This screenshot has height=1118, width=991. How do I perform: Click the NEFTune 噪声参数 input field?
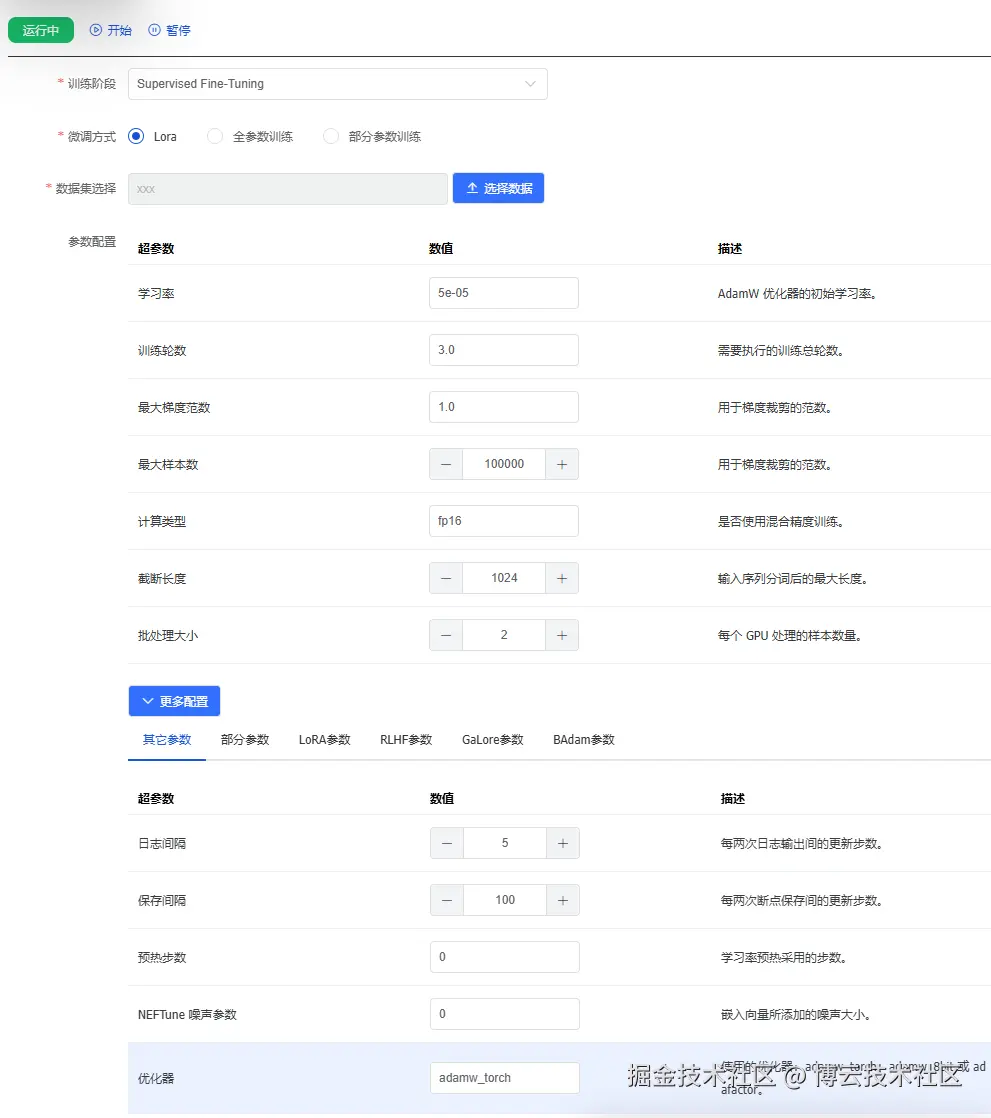[505, 1014]
